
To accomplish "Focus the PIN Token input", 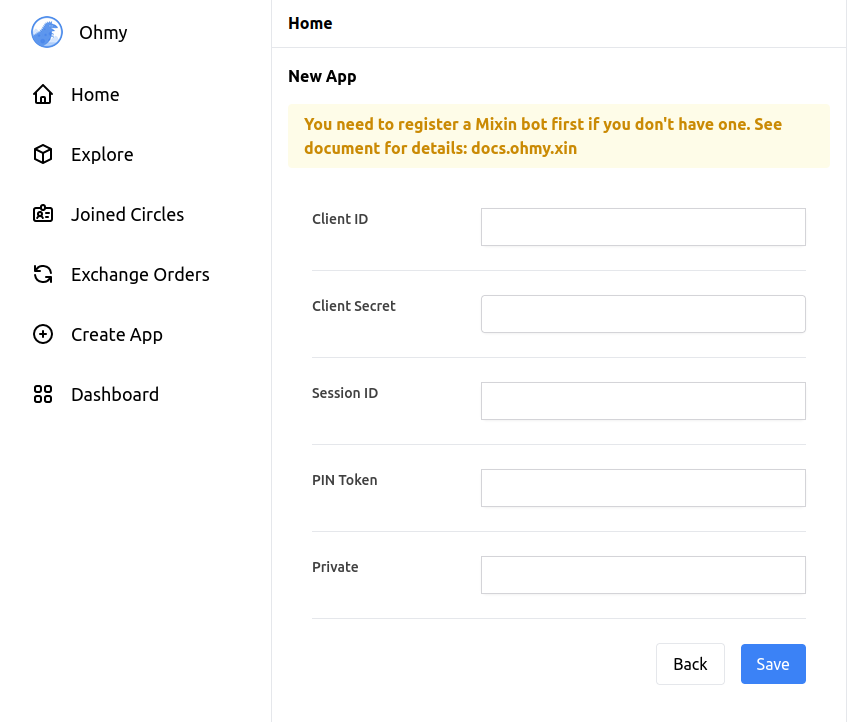I will [643, 488].
